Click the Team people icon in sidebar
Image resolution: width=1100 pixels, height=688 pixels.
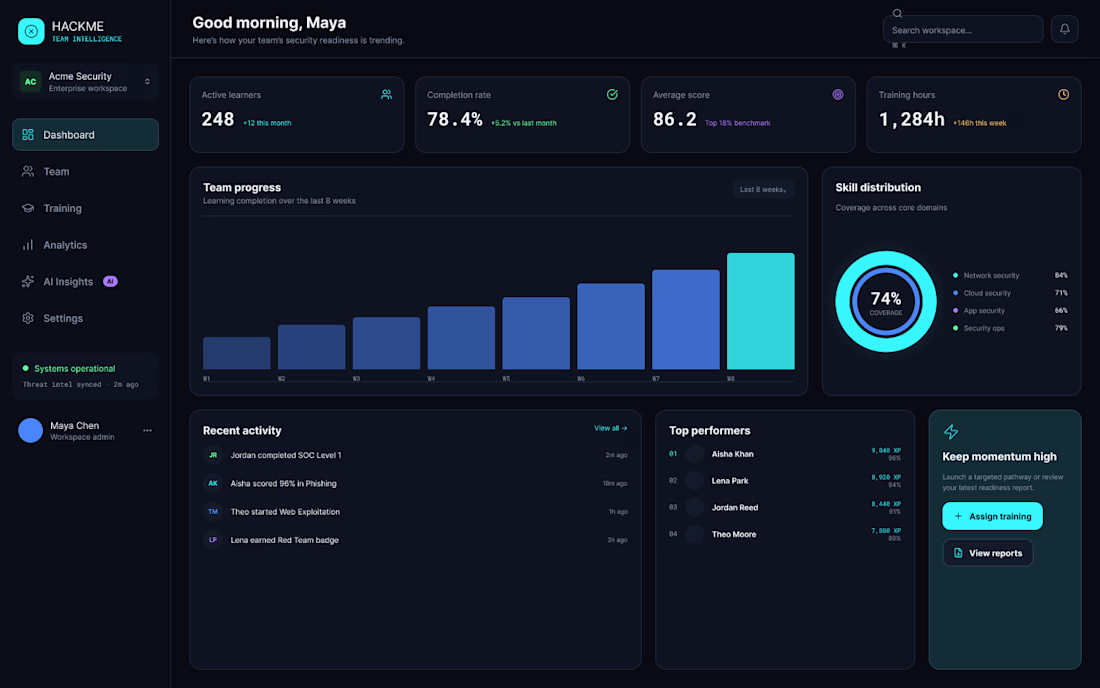[28, 171]
